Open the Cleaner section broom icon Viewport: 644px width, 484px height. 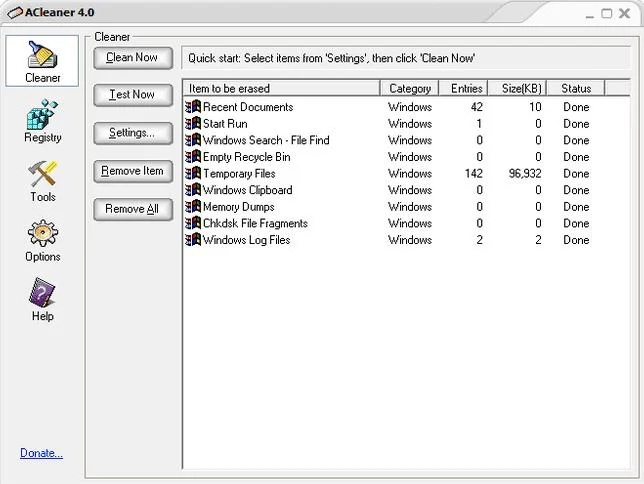tap(42, 55)
